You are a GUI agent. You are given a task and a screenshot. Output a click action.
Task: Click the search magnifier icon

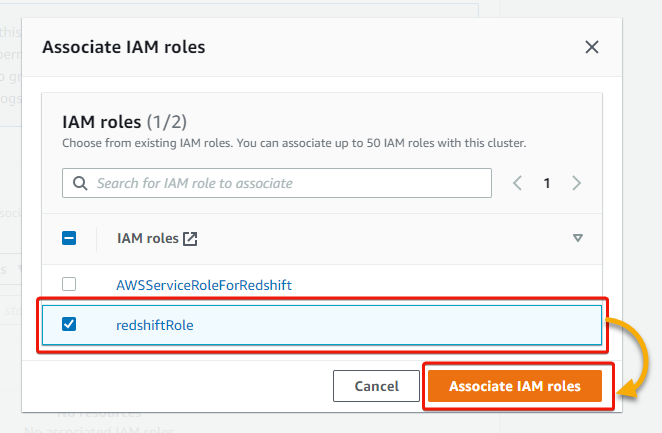tap(80, 183)
